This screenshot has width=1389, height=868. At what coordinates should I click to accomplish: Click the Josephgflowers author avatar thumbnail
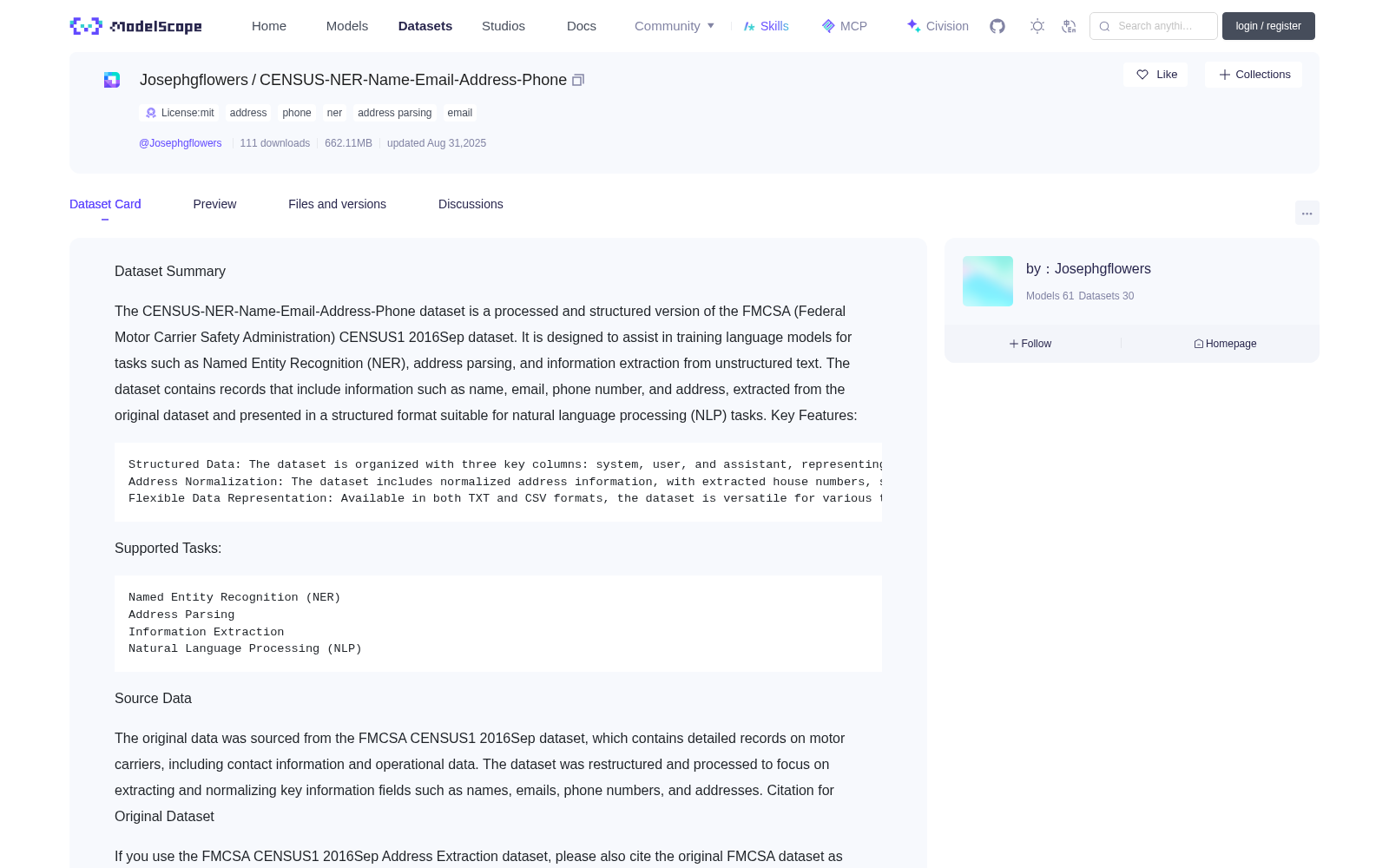988,281
